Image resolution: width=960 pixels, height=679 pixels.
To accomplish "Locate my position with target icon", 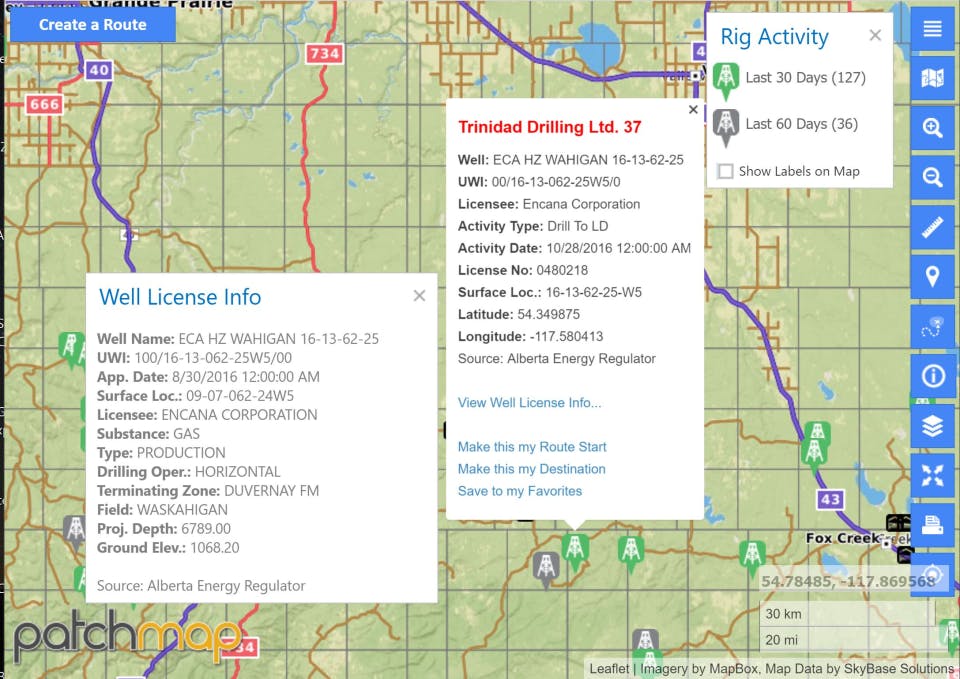I will pyautogui.click(x=932, y=575).
